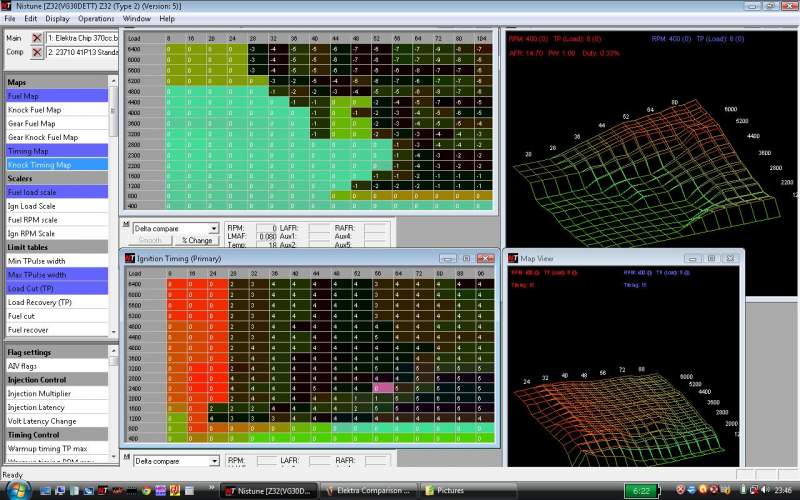Open the Display menu
The image size is (800, 500).
57,18
